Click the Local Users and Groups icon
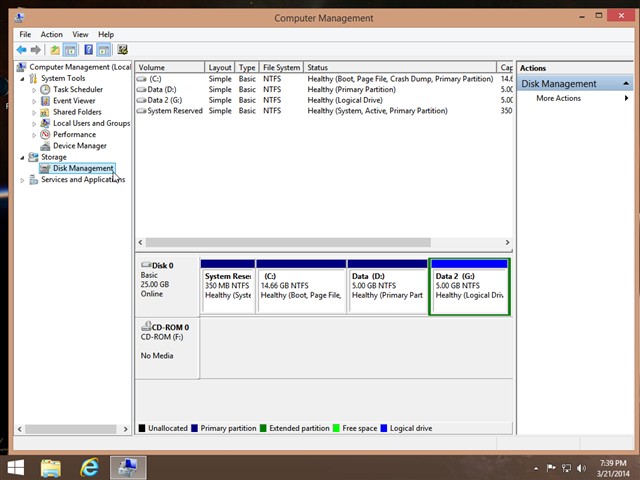Viewport: 640px width, 480px height. [x=45, y=123]
